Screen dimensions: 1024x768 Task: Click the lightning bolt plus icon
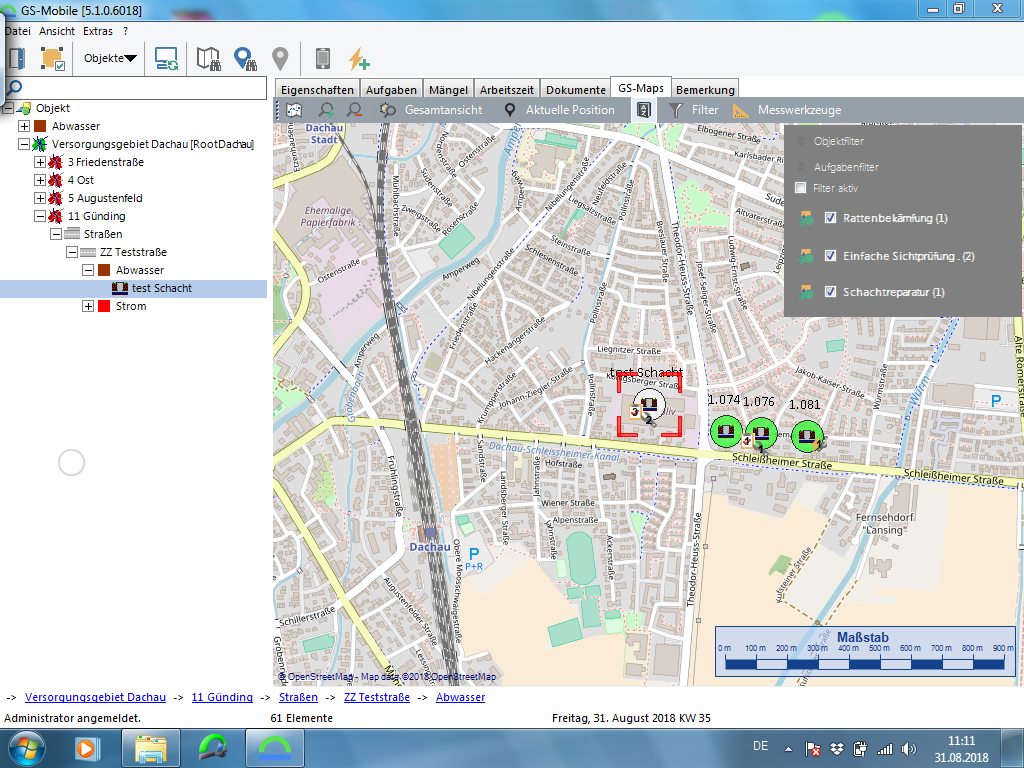click(x=358, y=59)
